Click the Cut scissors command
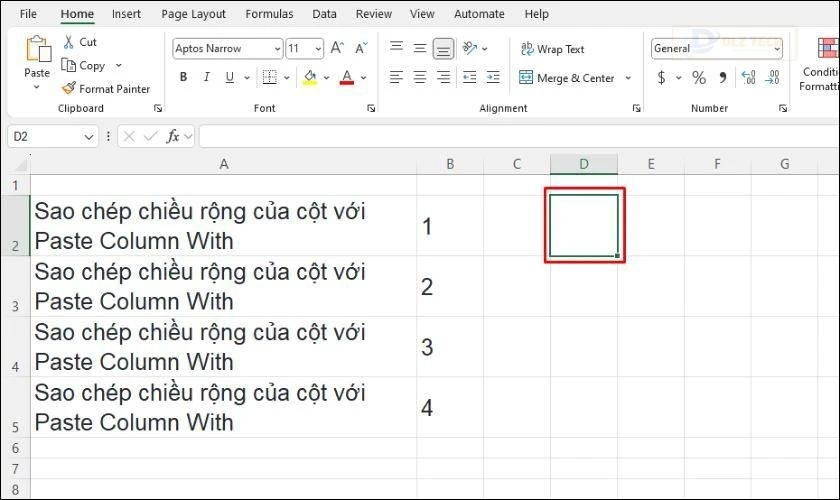Viewport: 840px width, 500px height. point(80,42)
